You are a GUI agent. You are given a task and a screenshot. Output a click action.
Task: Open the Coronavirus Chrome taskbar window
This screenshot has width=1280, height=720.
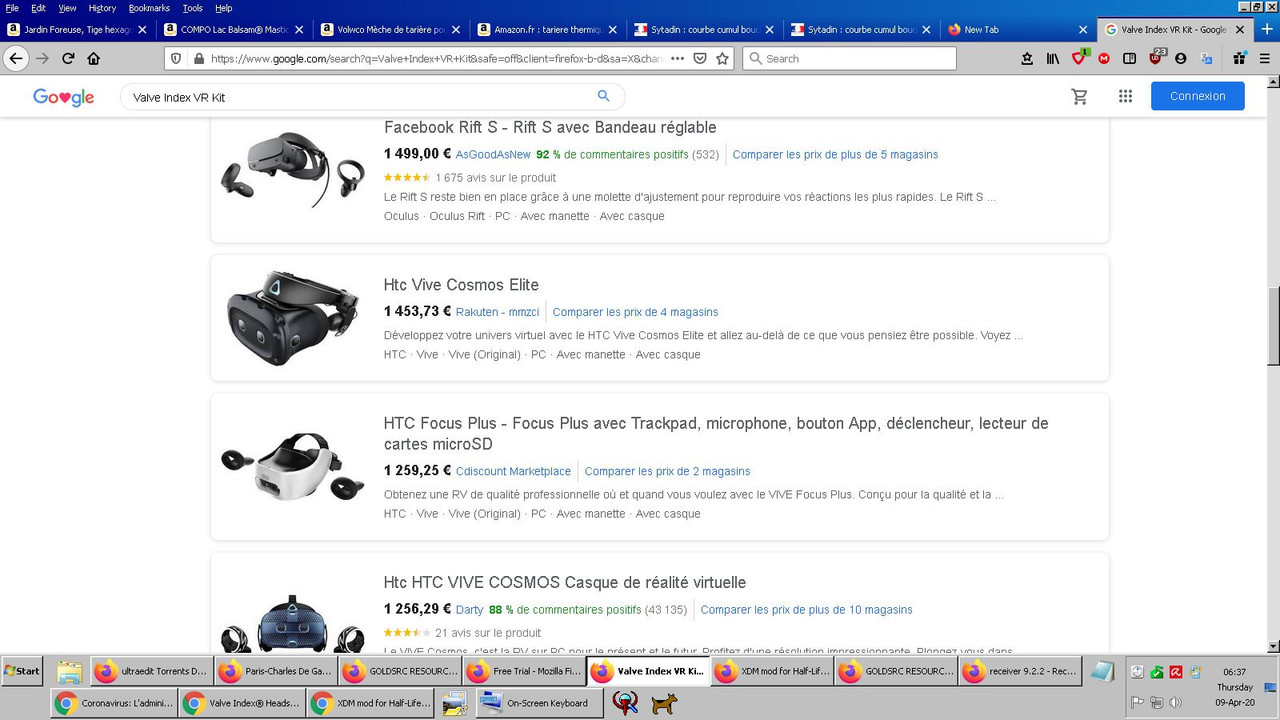[x=114, y=703]
